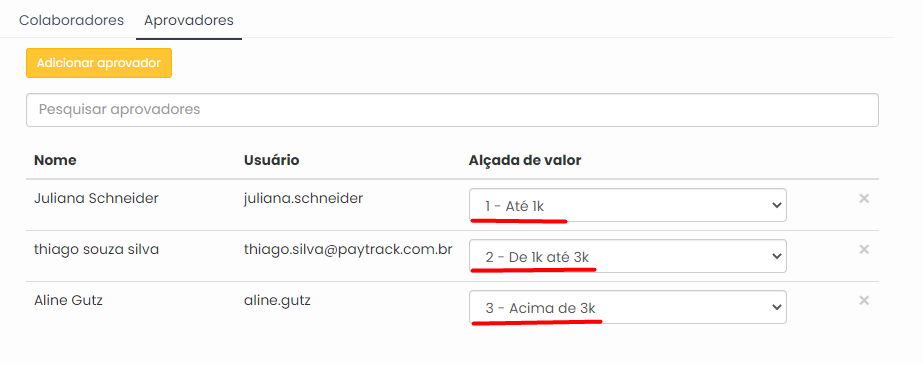Select the Aline Gutz name cell

coord(68,301)
